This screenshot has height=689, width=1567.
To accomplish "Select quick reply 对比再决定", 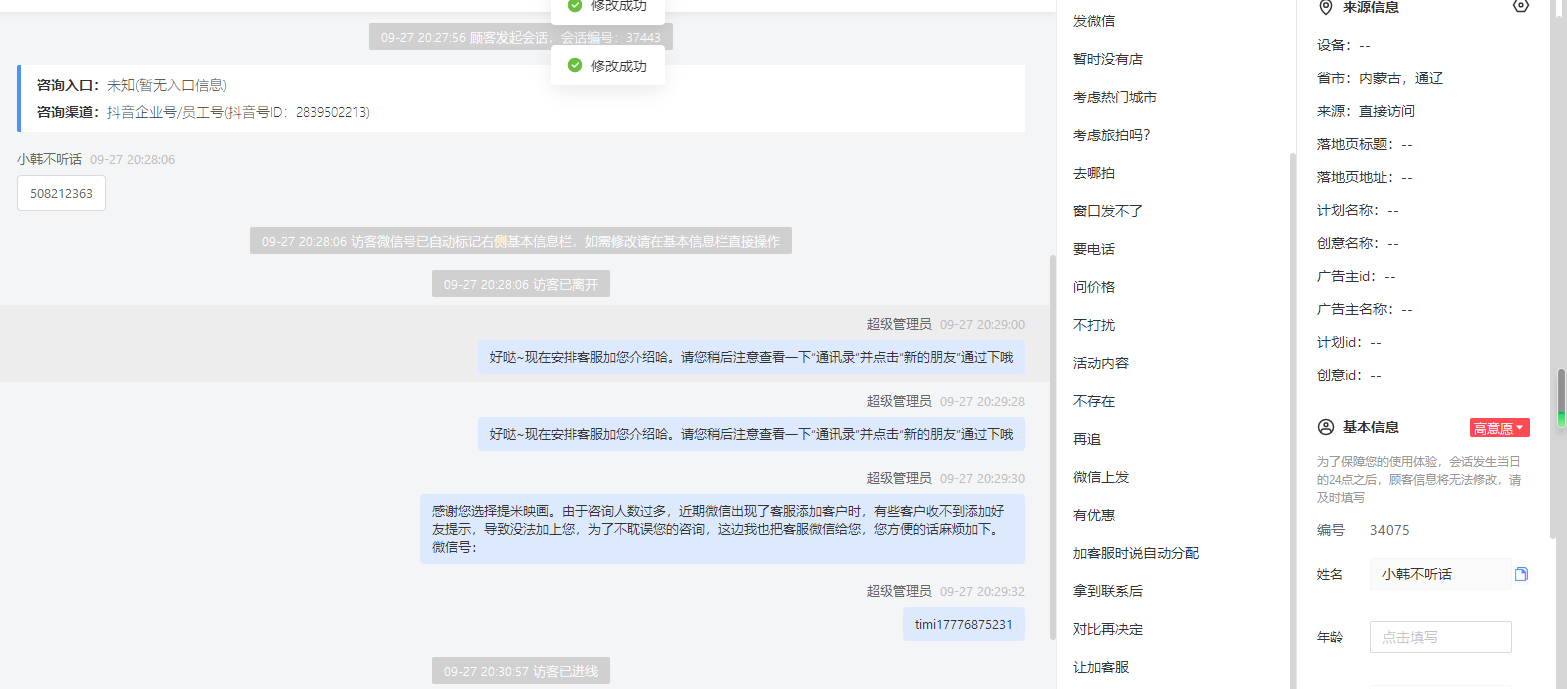I will coord(1108,629).
